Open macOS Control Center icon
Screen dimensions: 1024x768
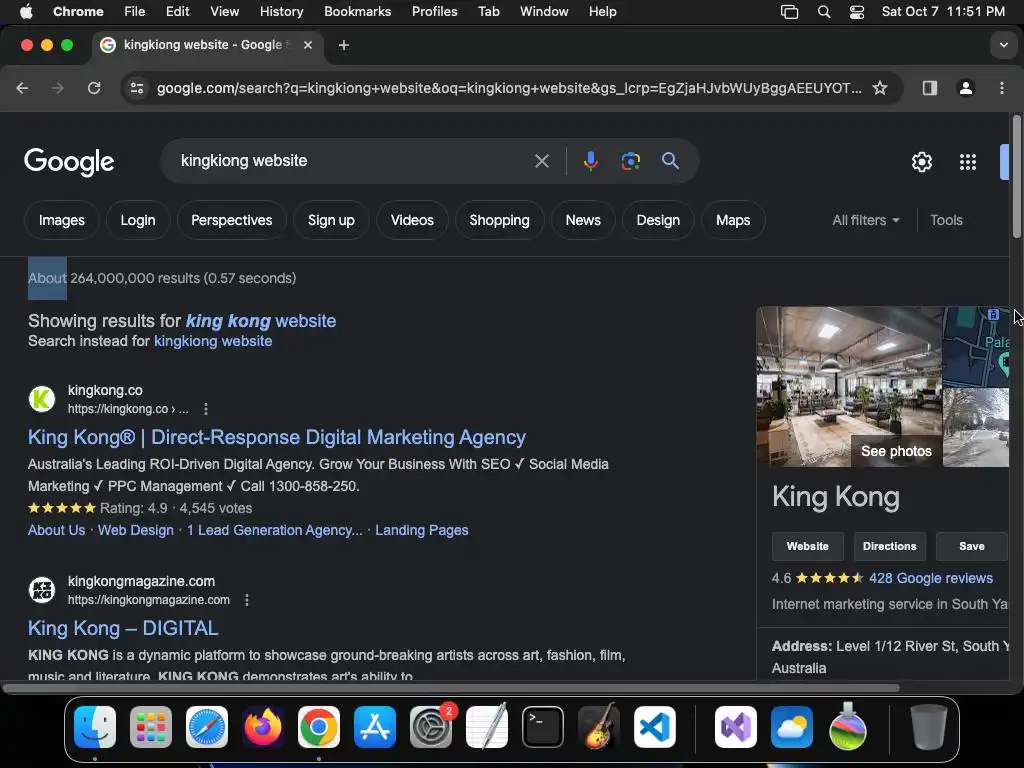pyautogui.click(x=857, y=12)
